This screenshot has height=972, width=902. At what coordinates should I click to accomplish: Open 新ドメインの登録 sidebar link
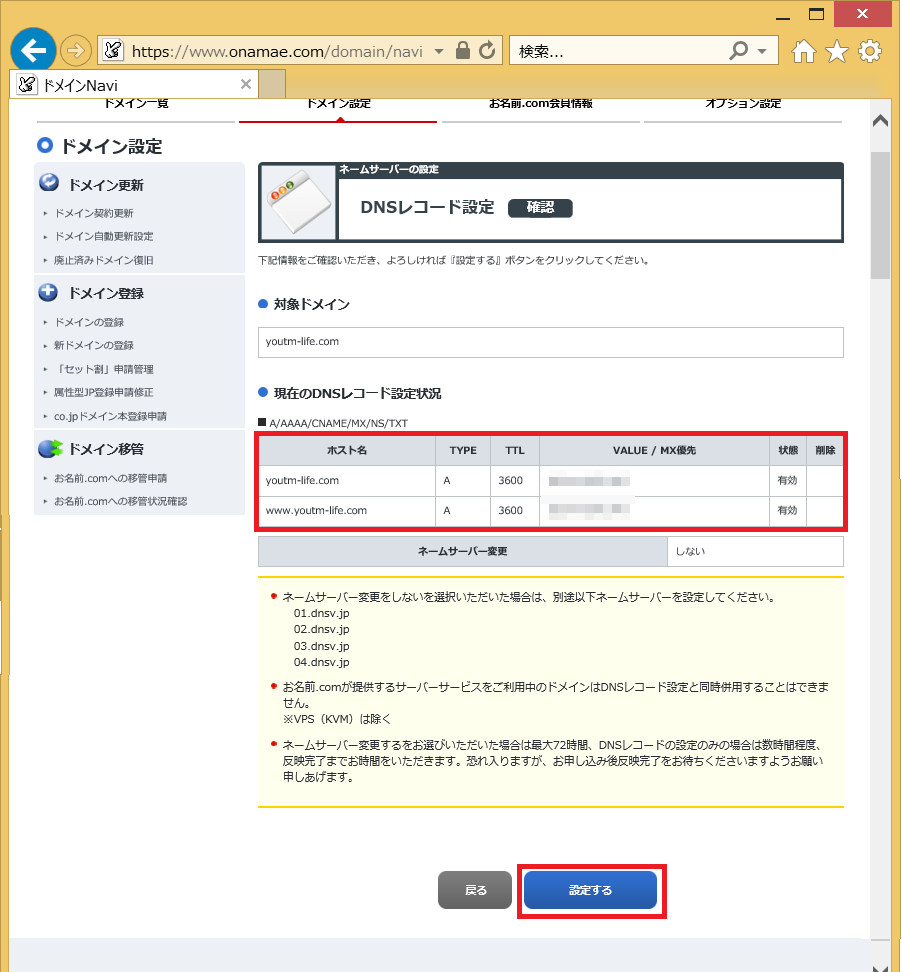click(x=94, y=345)
